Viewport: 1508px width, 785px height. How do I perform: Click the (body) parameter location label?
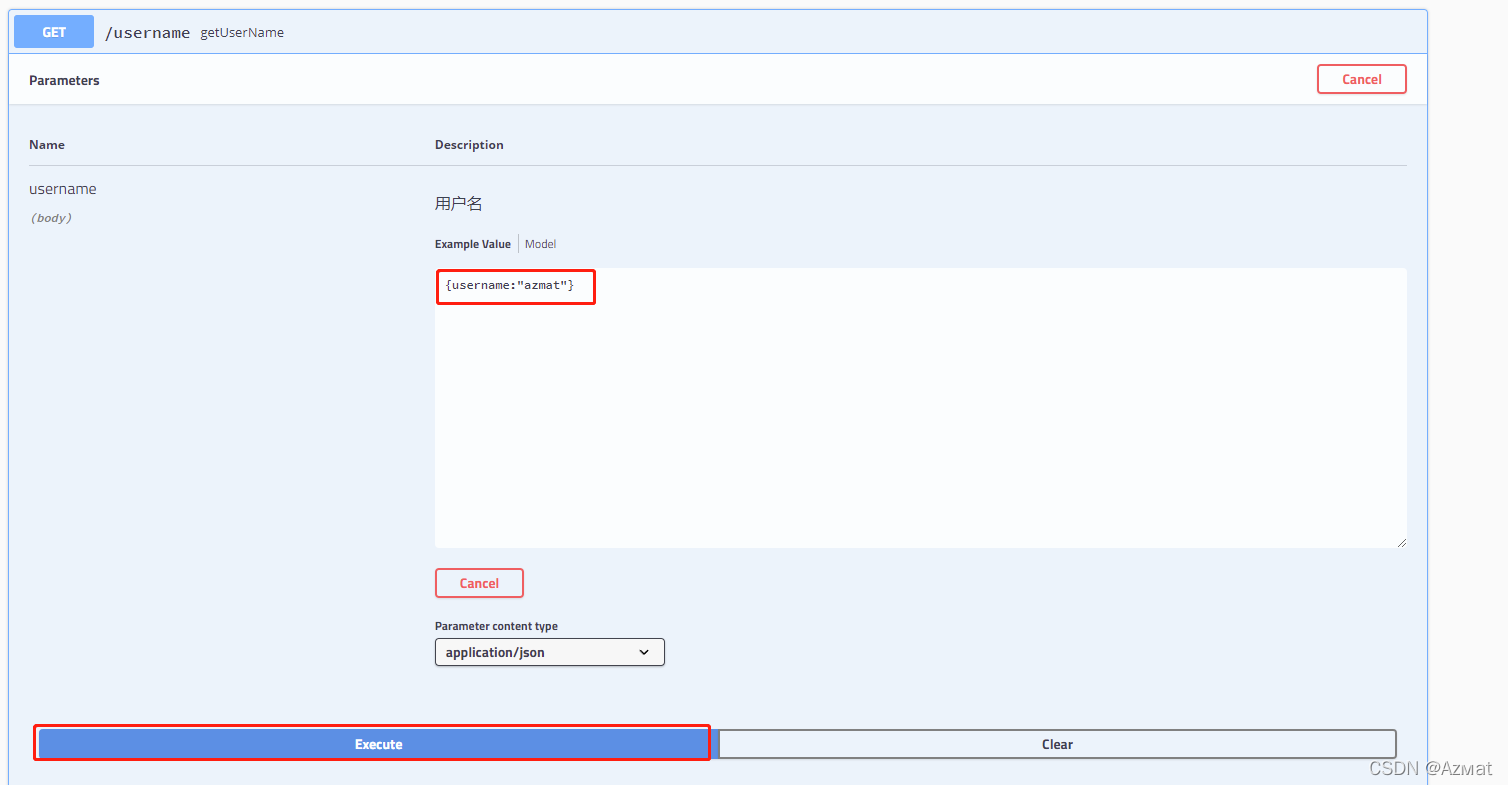[x=51, y=217]
